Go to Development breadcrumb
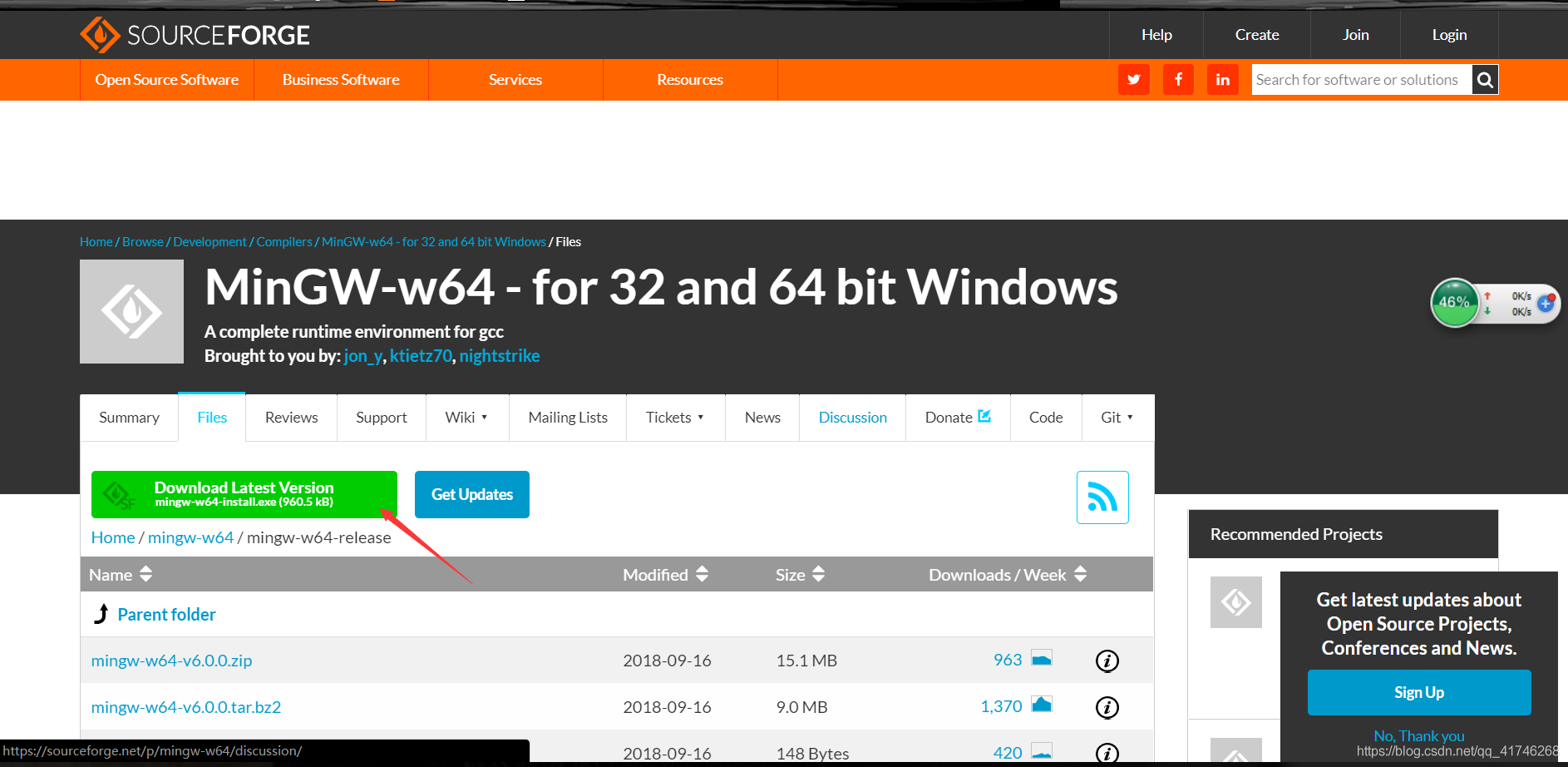This screenshot has width=1568, height=767. pos(210,242)
